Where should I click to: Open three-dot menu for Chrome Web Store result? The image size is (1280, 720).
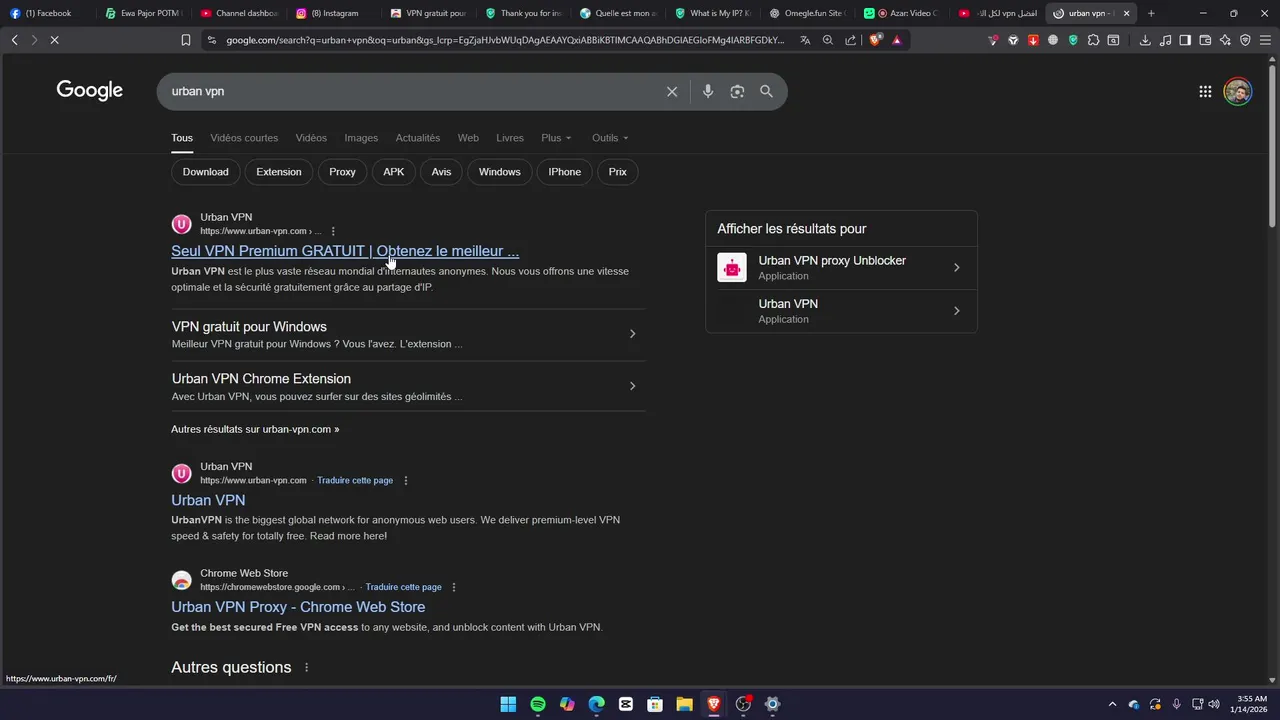pos(454,587)
